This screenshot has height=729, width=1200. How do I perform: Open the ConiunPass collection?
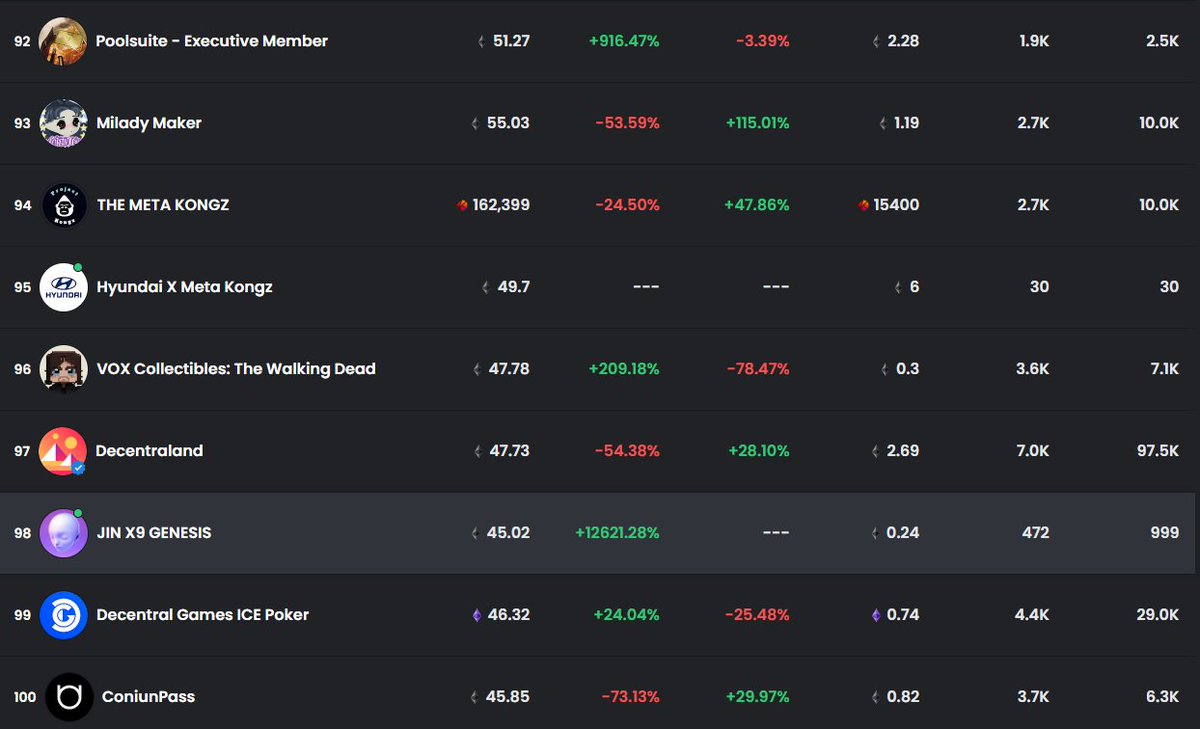pyautogui.click(x=149, y=697)
